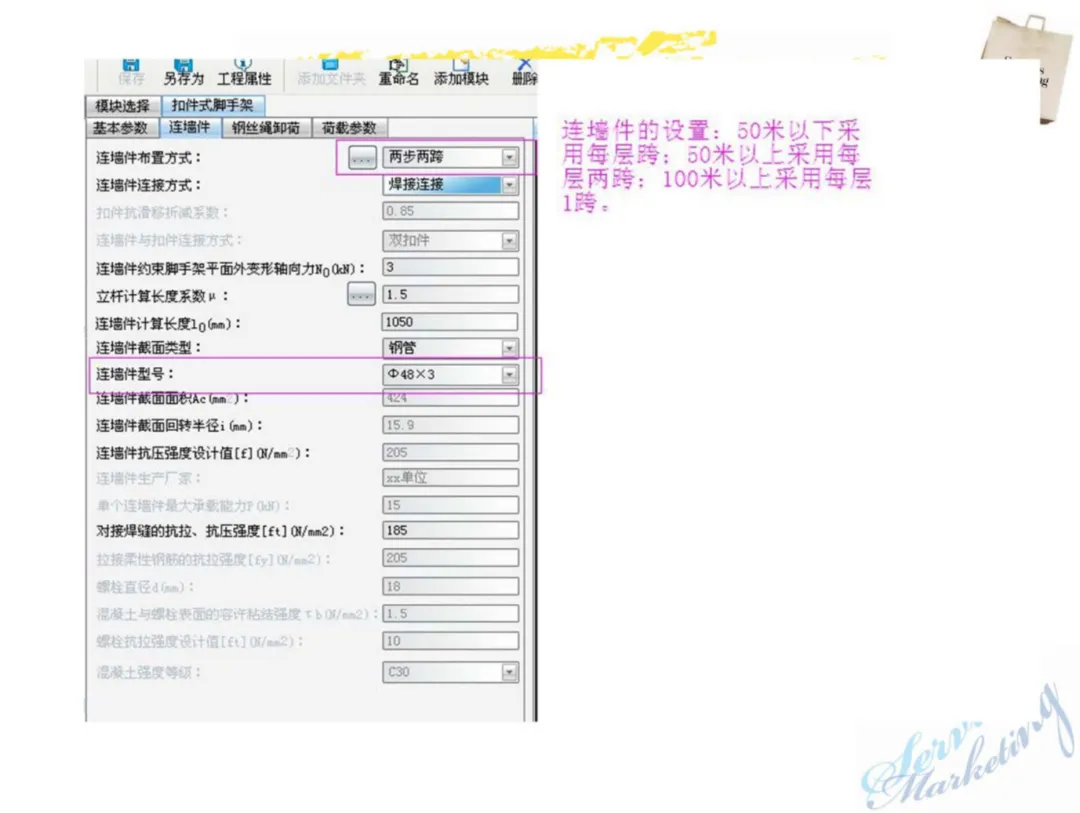Click the 添加模块 add module icon
1080x813 pixels.
click(x=461, y=72)
